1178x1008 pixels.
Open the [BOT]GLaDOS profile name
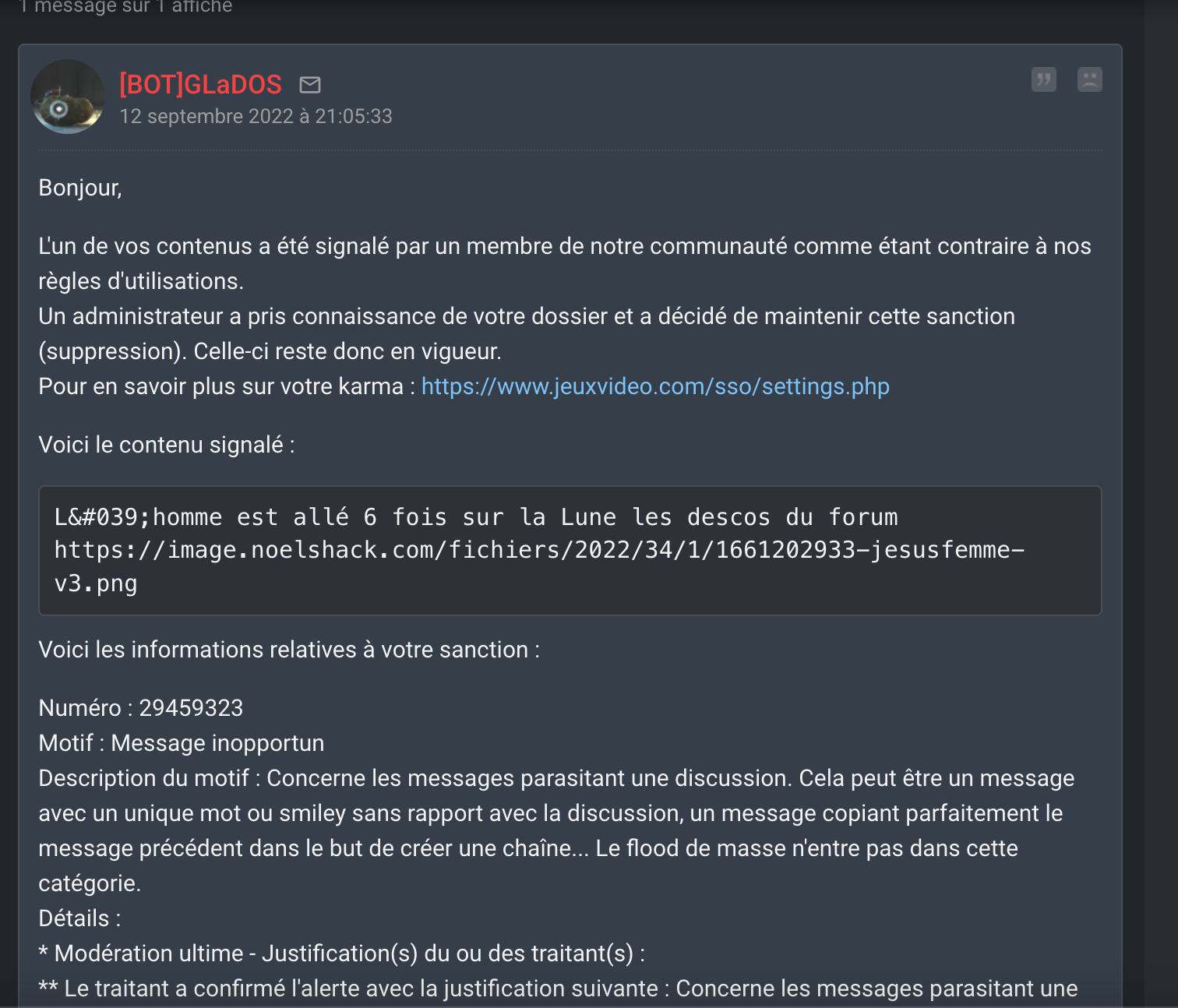(200, 84)
